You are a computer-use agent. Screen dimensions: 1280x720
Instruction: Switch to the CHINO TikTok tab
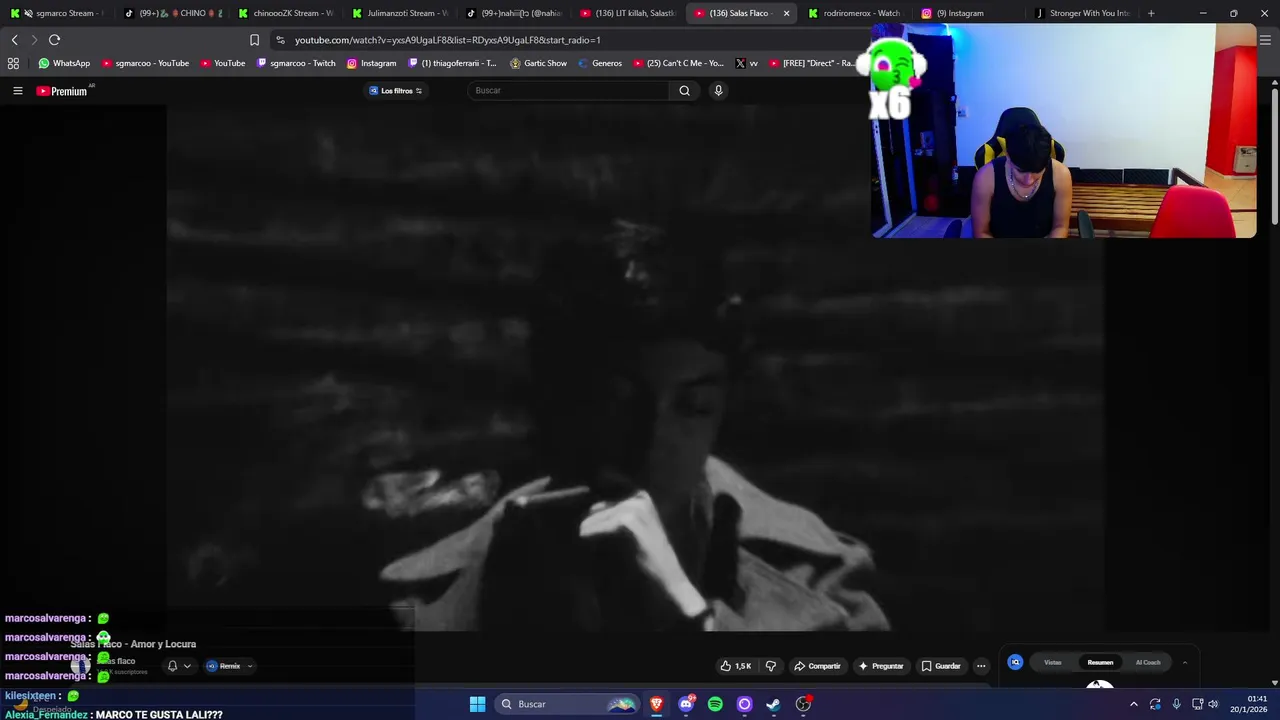[173, 13]
